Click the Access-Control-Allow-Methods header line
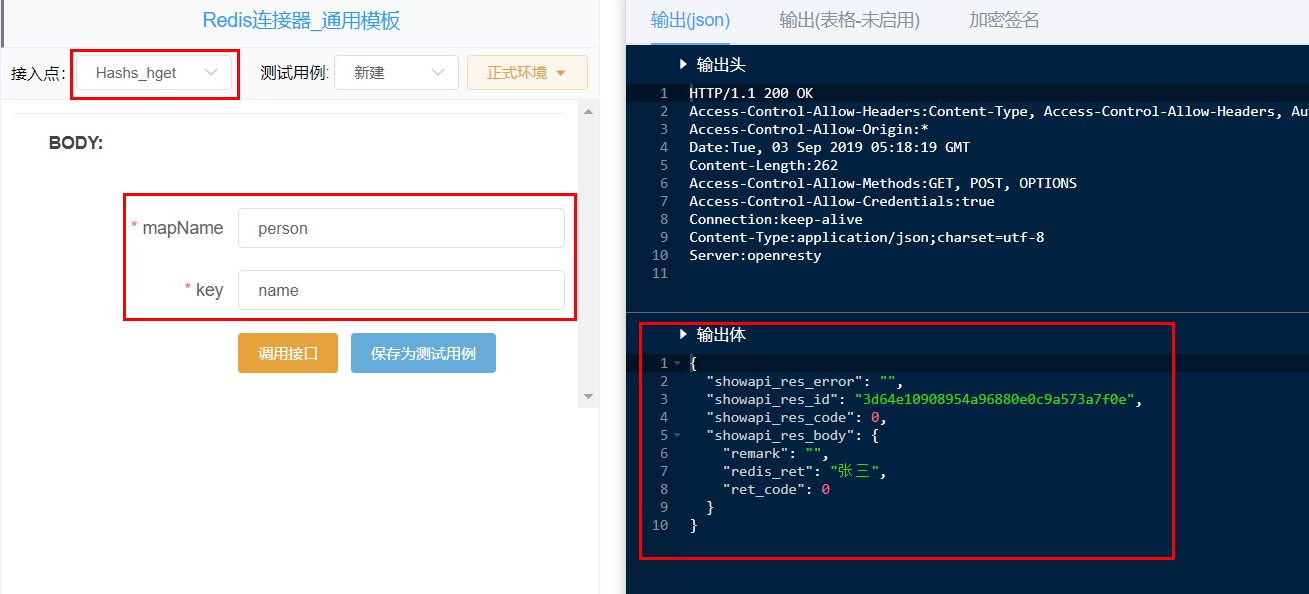 point(883,183)
